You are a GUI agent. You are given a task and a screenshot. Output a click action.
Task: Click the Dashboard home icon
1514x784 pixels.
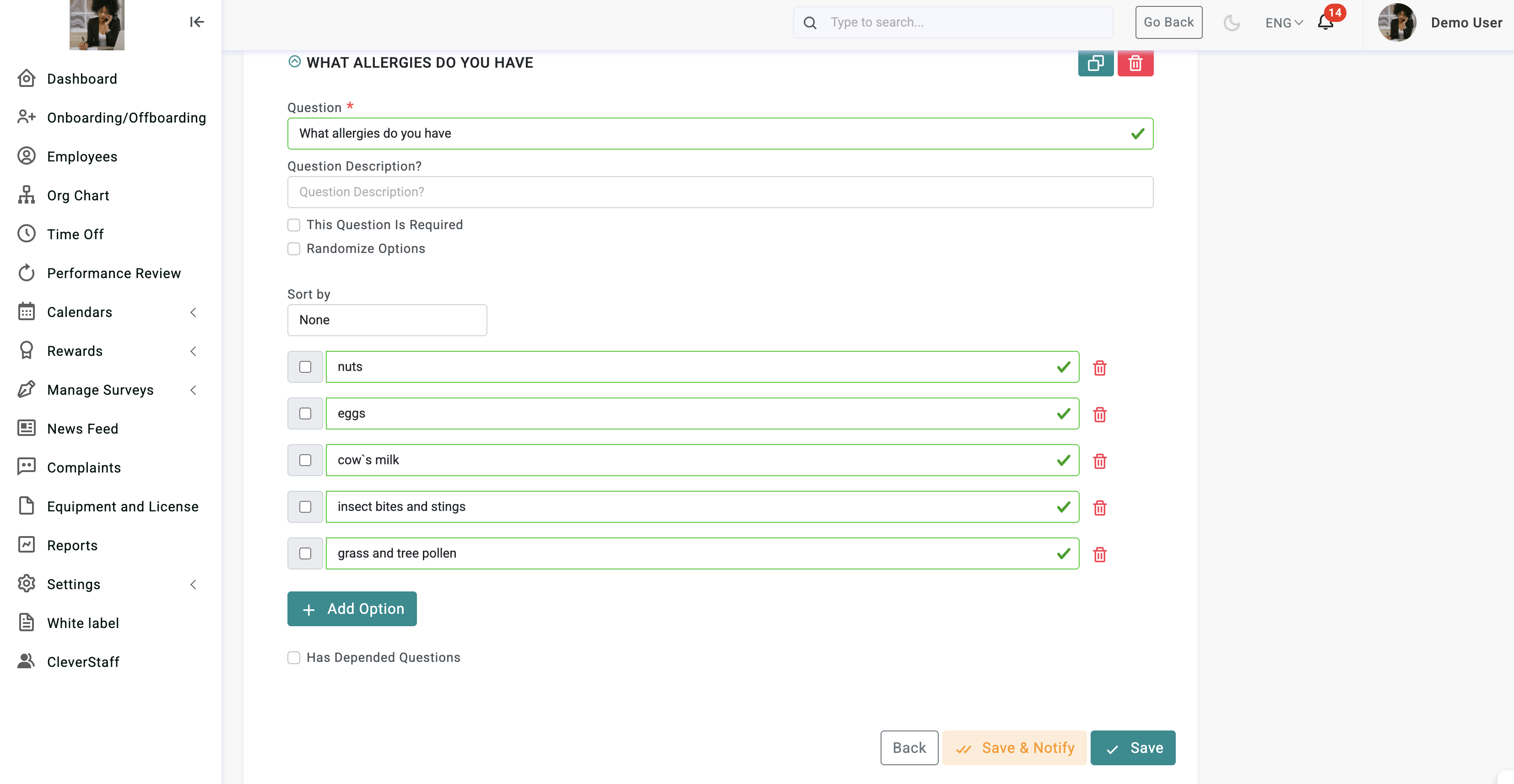click(x=27, y=79)
